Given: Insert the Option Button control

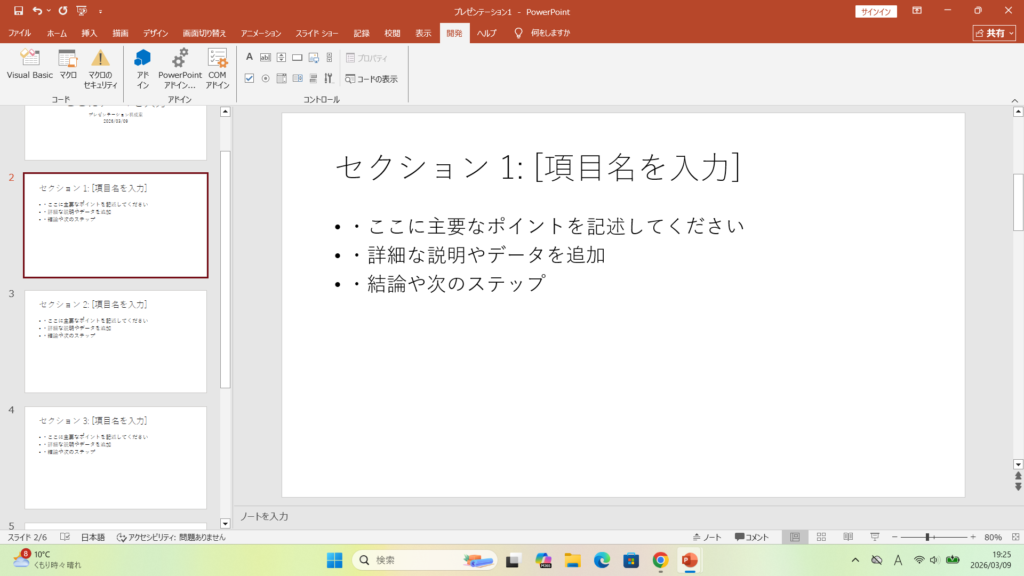Looking at the screenshot, I should (x=265, y=78).
